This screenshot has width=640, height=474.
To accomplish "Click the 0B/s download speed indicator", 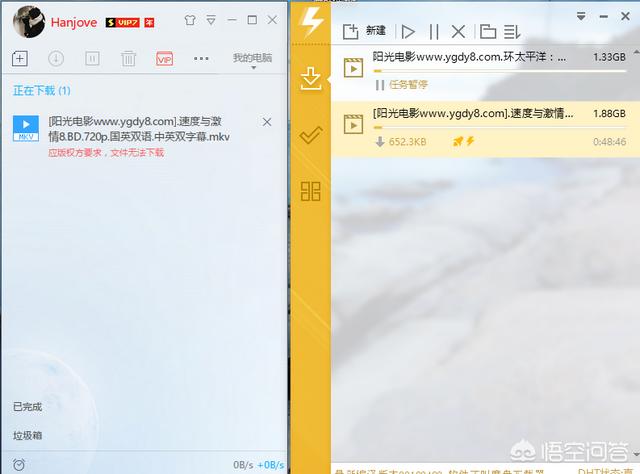I will pyautogui.click(x=243, y=465).
